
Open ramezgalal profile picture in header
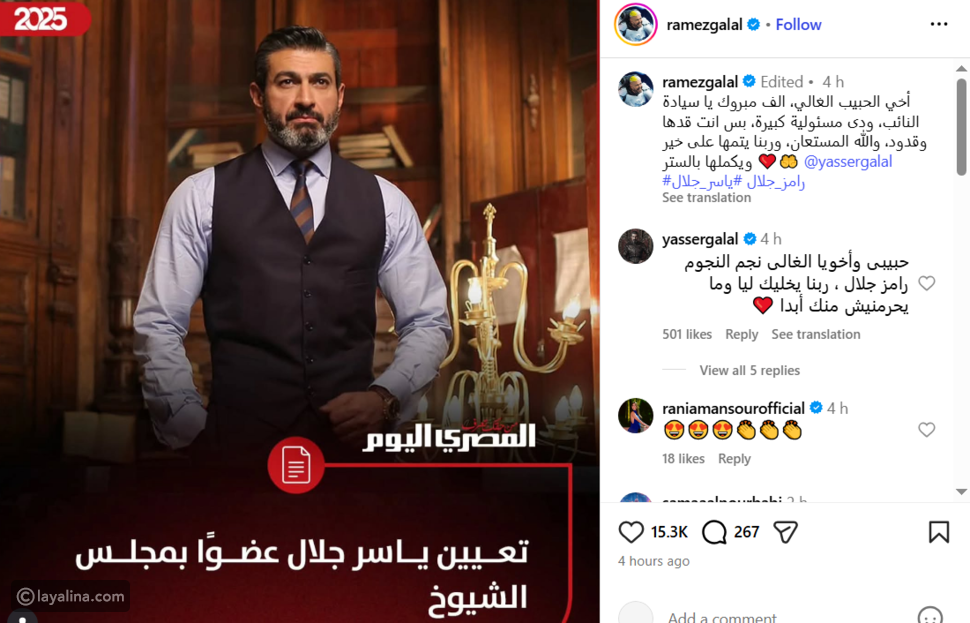pyautogui.click(x=635, y=25)
